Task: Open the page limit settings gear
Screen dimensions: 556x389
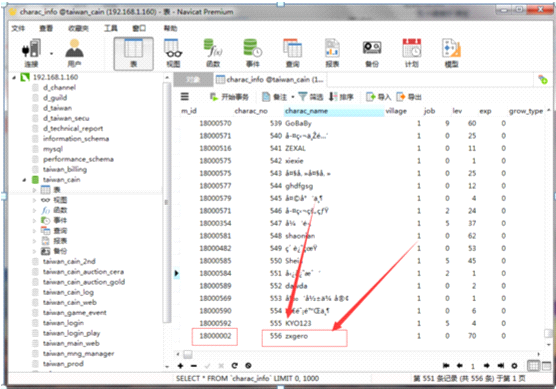Action: 514,366
